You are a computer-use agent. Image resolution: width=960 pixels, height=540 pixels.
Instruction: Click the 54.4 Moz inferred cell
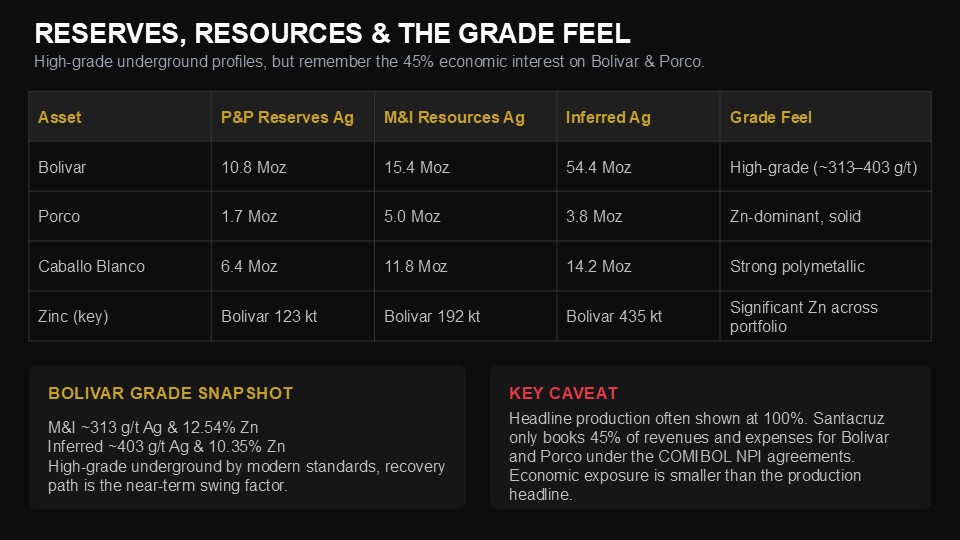coord(598,167)
